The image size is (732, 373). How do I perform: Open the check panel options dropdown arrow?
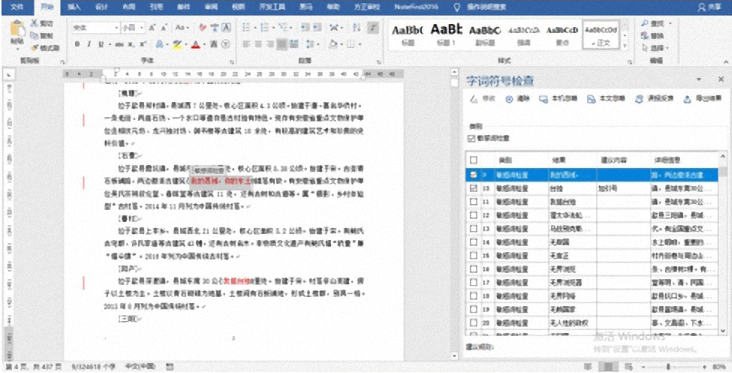(x=699, y=79)
